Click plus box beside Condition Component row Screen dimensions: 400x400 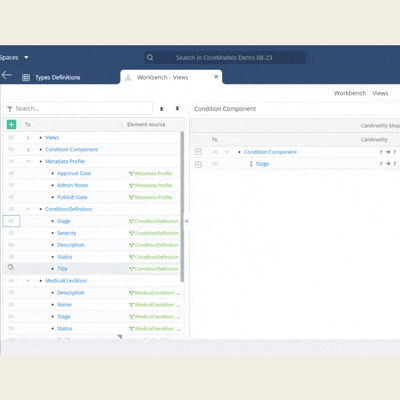198,152
